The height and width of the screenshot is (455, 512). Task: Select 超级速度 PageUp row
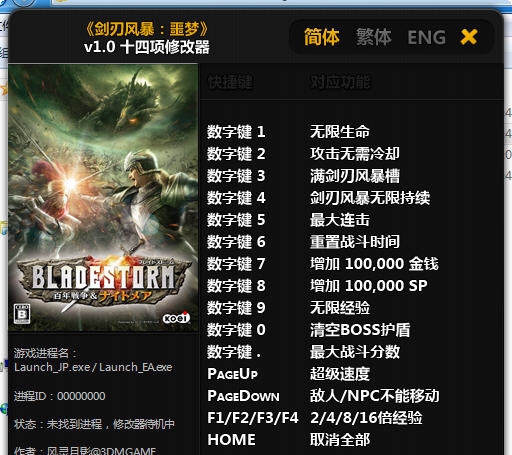click(288, 374)
